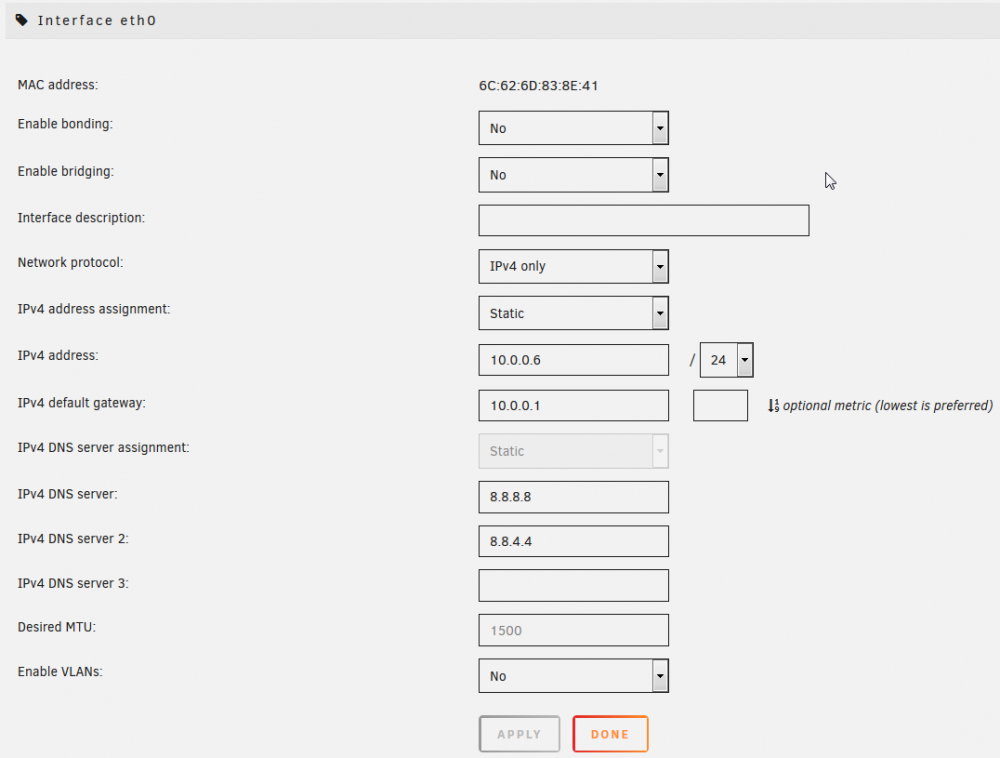Click the Apply button

click(519, 734)
